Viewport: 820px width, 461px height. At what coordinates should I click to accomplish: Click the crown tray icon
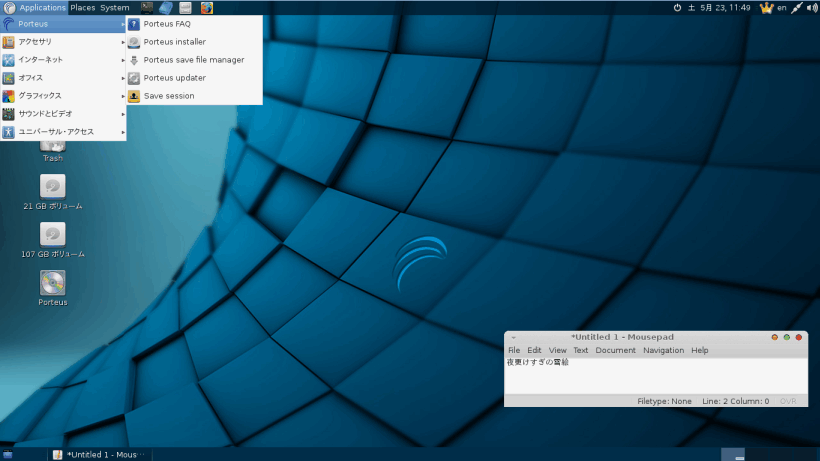766,7
